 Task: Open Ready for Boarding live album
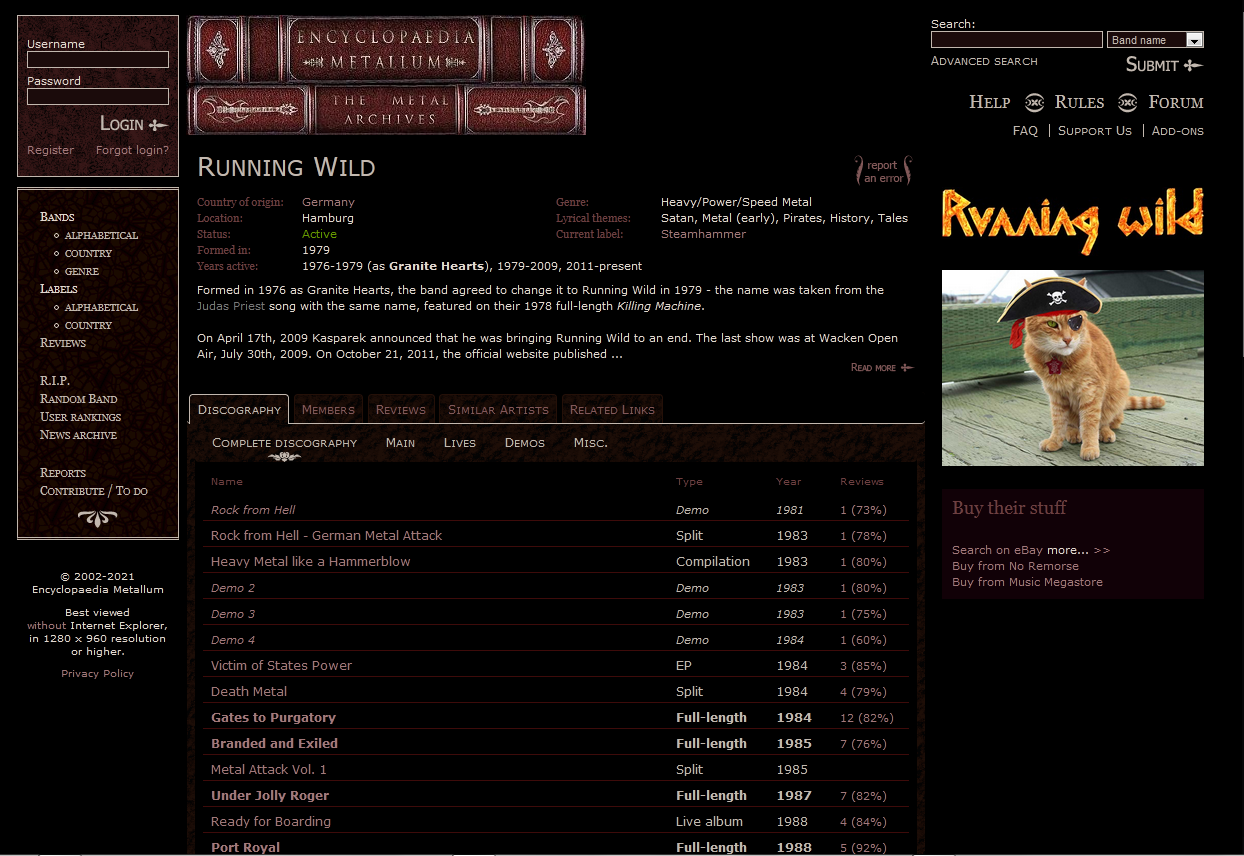271,822
